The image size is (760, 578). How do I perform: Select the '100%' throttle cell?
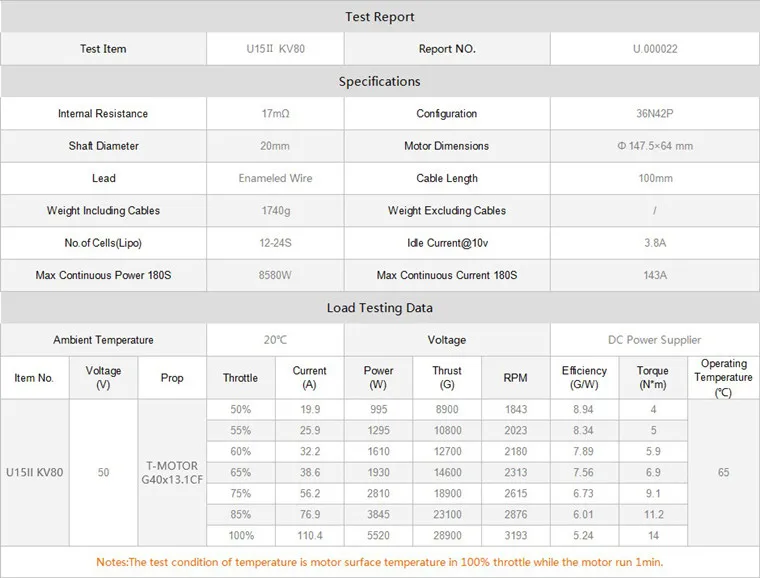(x=241, y=535)
